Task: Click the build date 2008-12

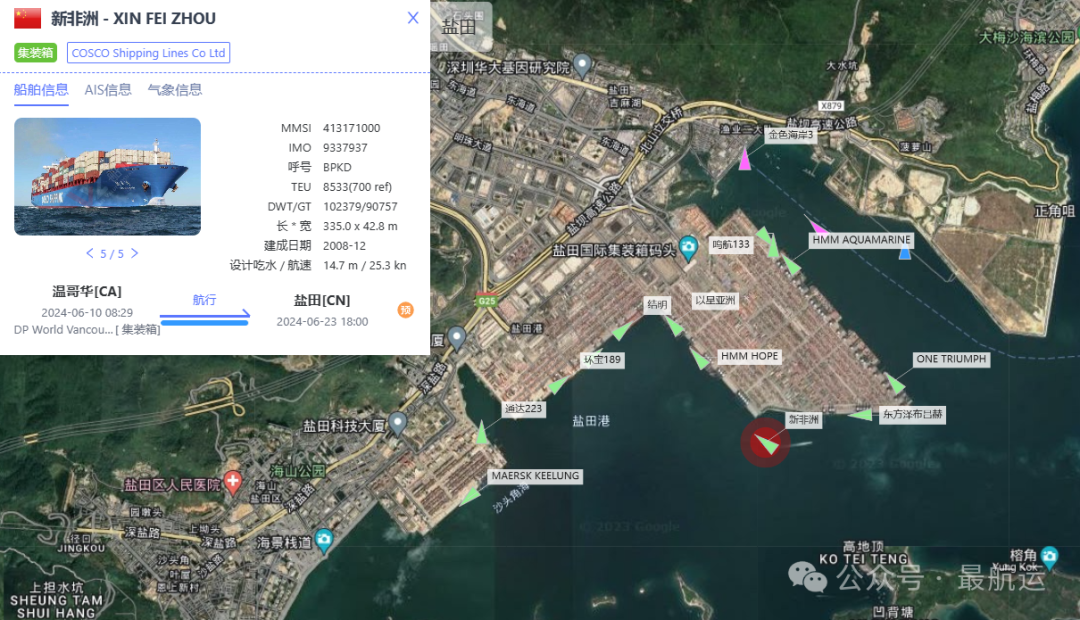Action: click(344, 246)
